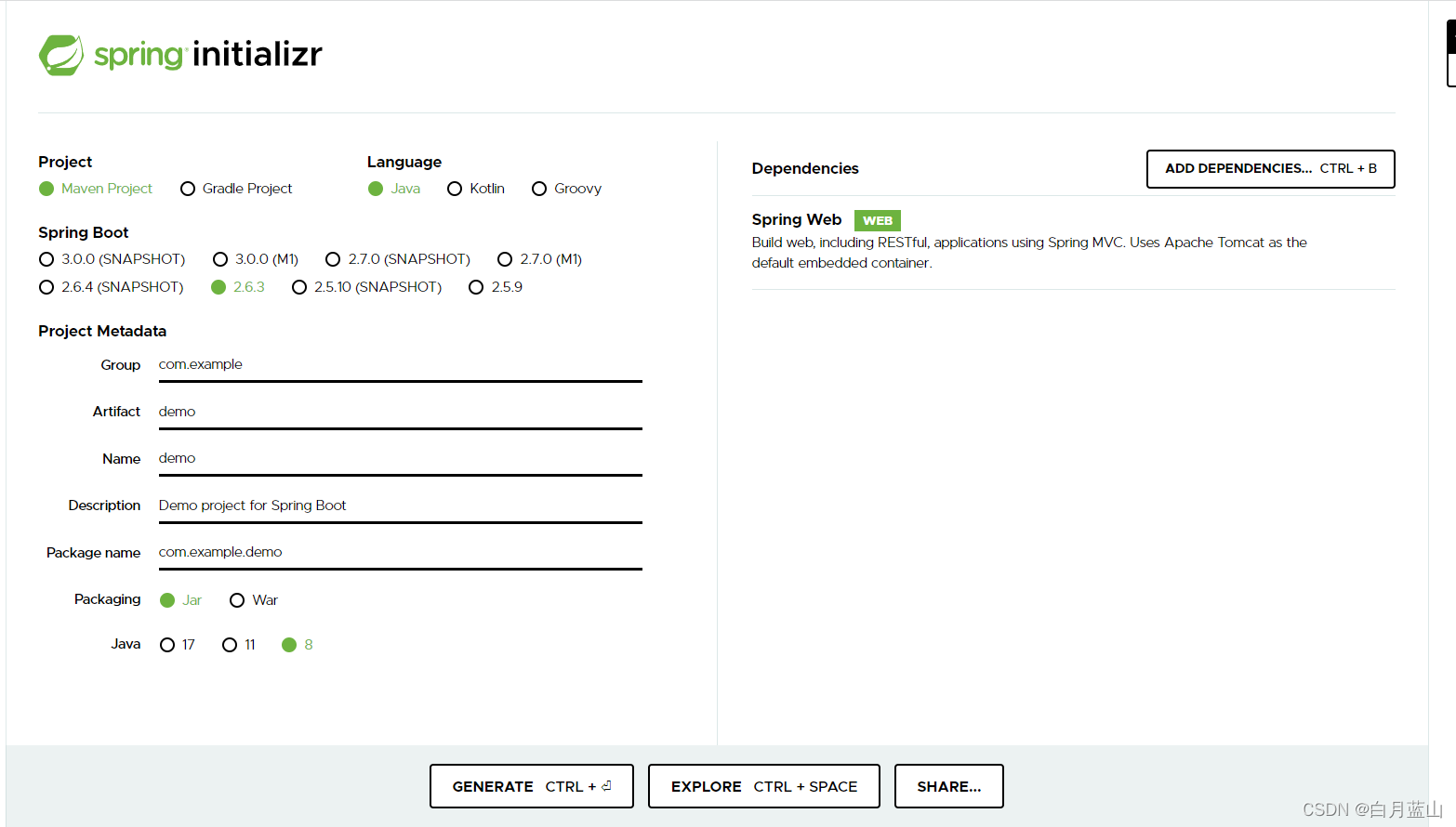Generate the project with GENERATE button
Image resolution: width=1456 pixels, height=827 pixels.
[532, 786]
